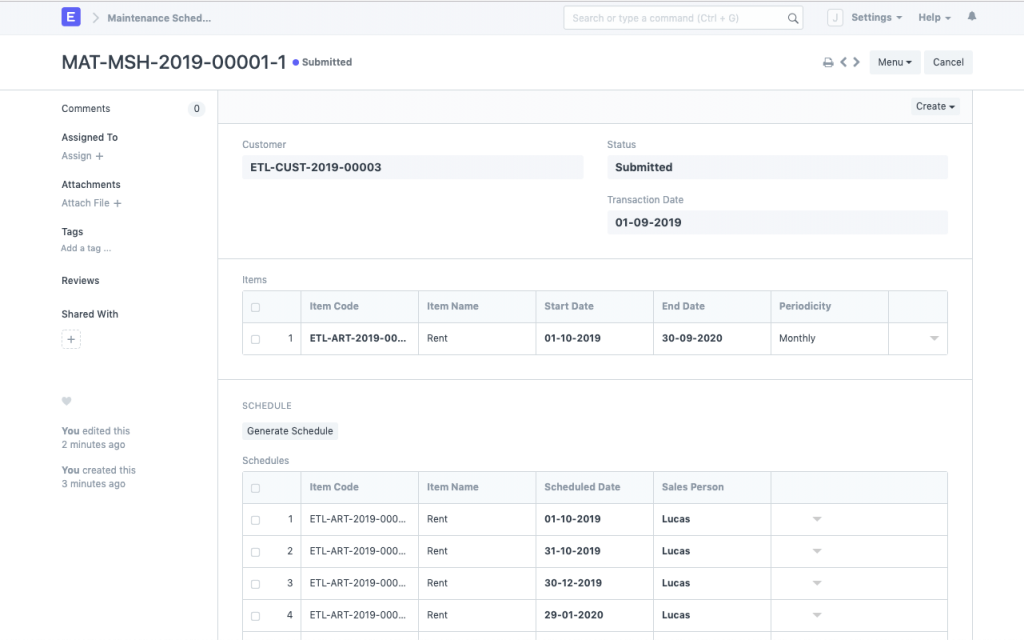Expand the 01-10-2019 schedule row arrow
The height and width of the screenshot is (640, 1024).
(x=816, y=519)
